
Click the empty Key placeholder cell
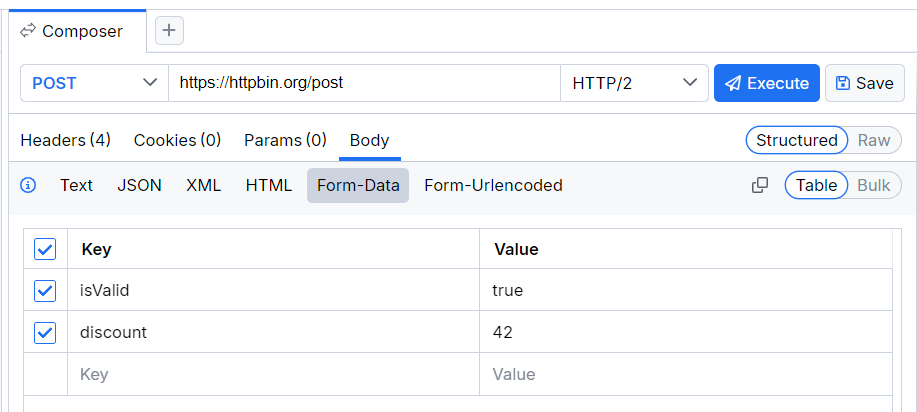[270, 375]
